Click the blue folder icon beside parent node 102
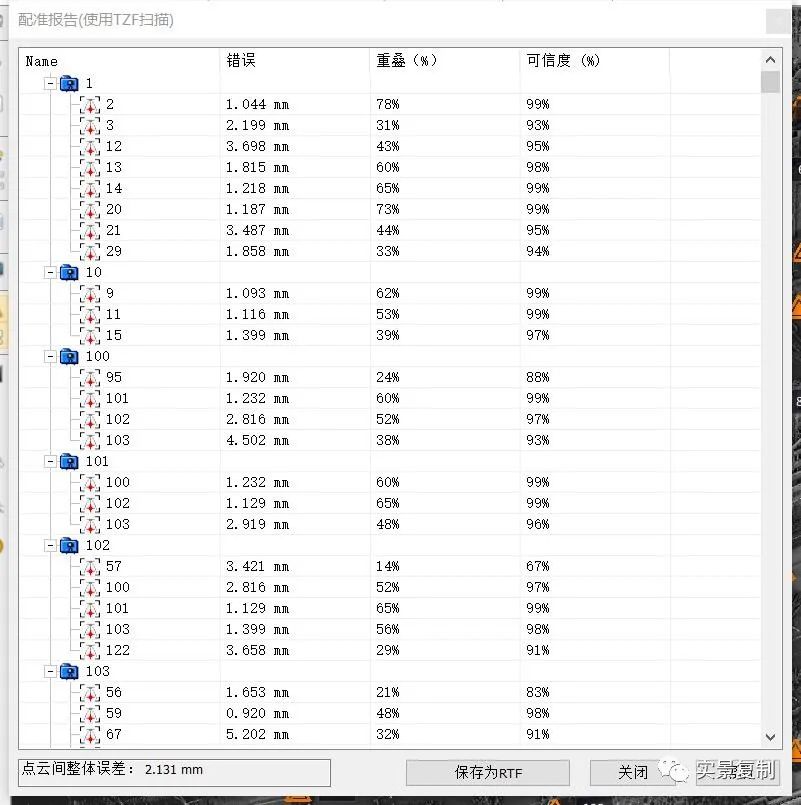 [x=69, y=545]
